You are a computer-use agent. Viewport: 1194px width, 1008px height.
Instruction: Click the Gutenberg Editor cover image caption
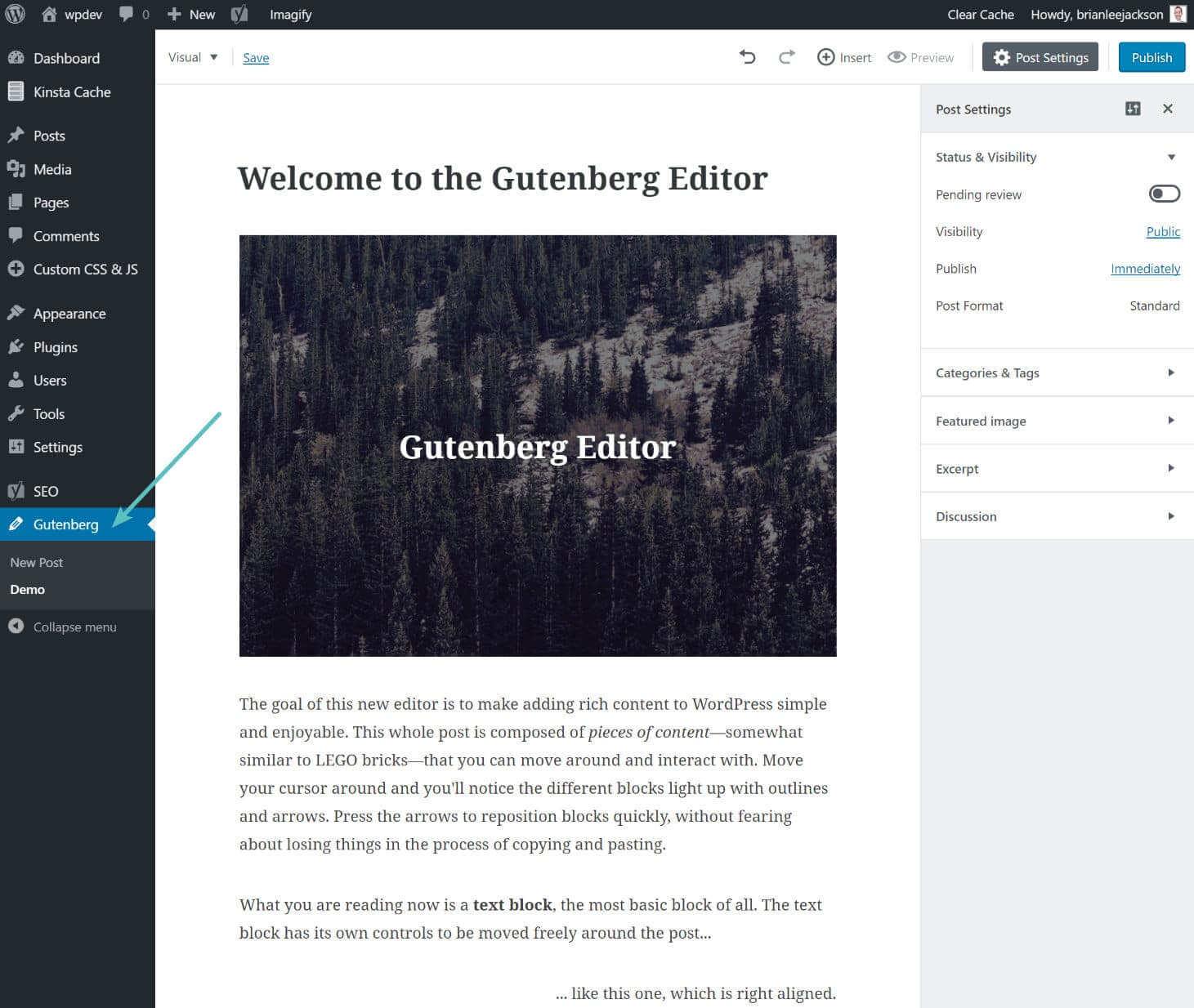point(538,447)
